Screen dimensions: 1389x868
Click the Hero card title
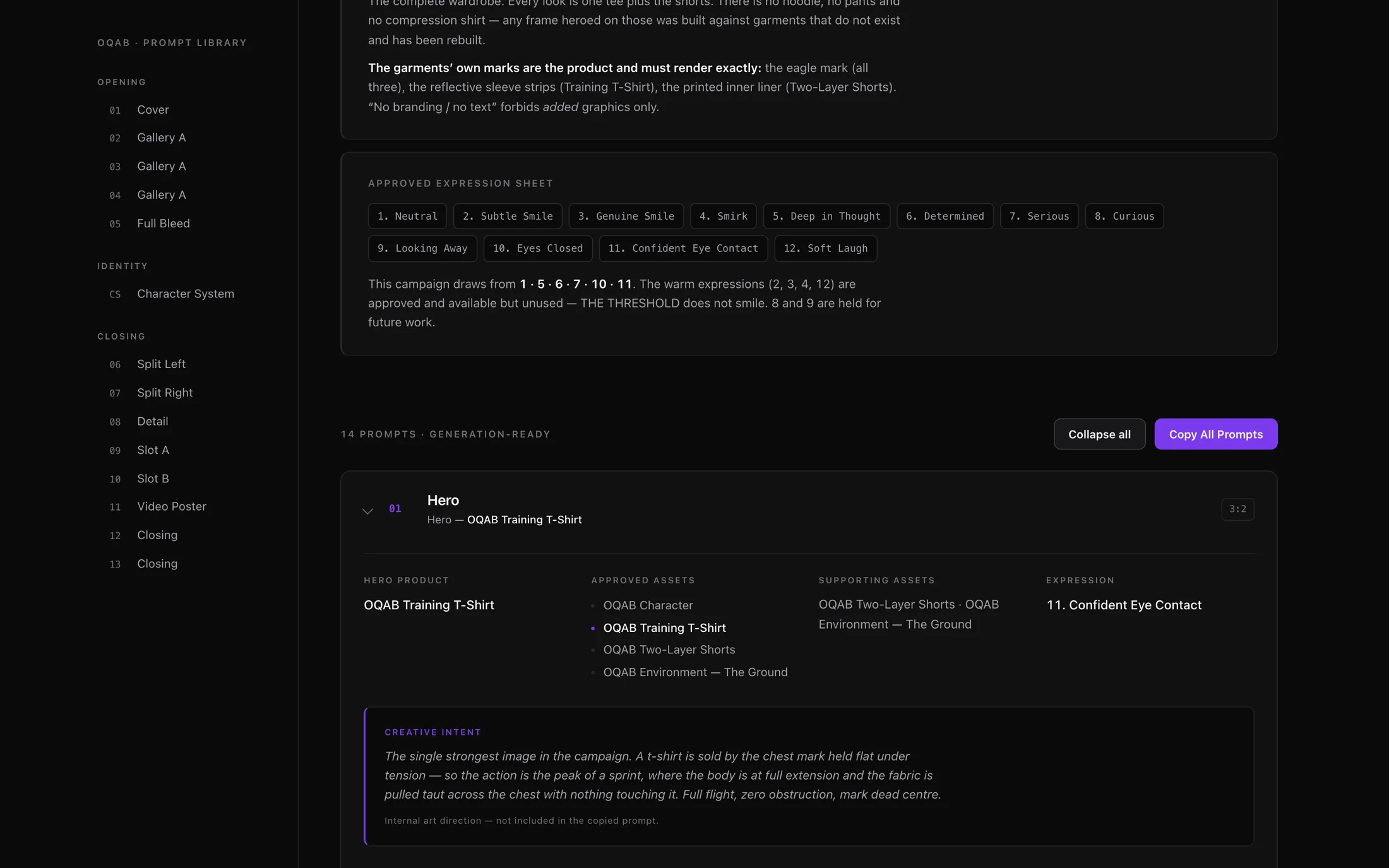(443, 501)
